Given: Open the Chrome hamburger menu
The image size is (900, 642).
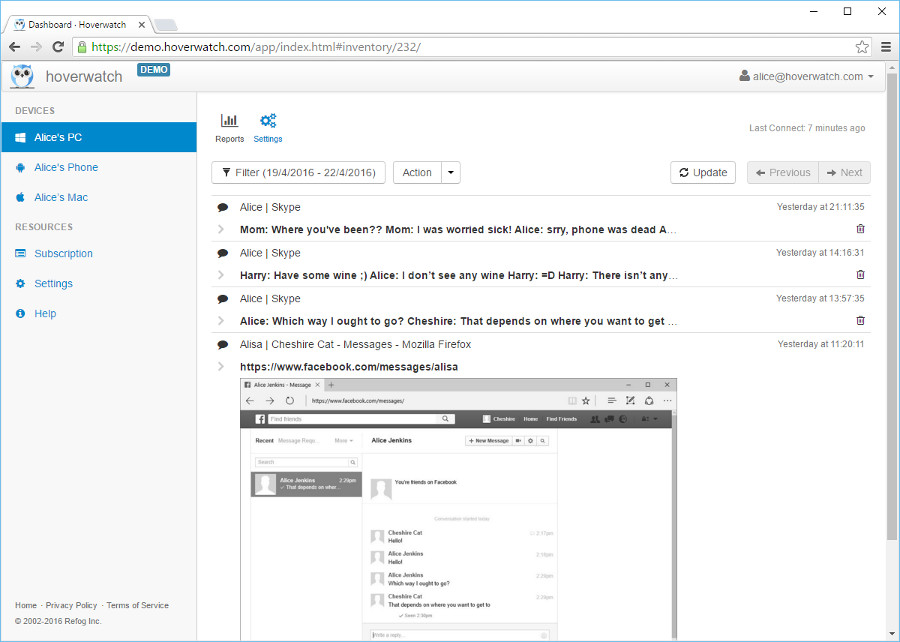Looking at the screenshot, I should (x=886, y=47).
